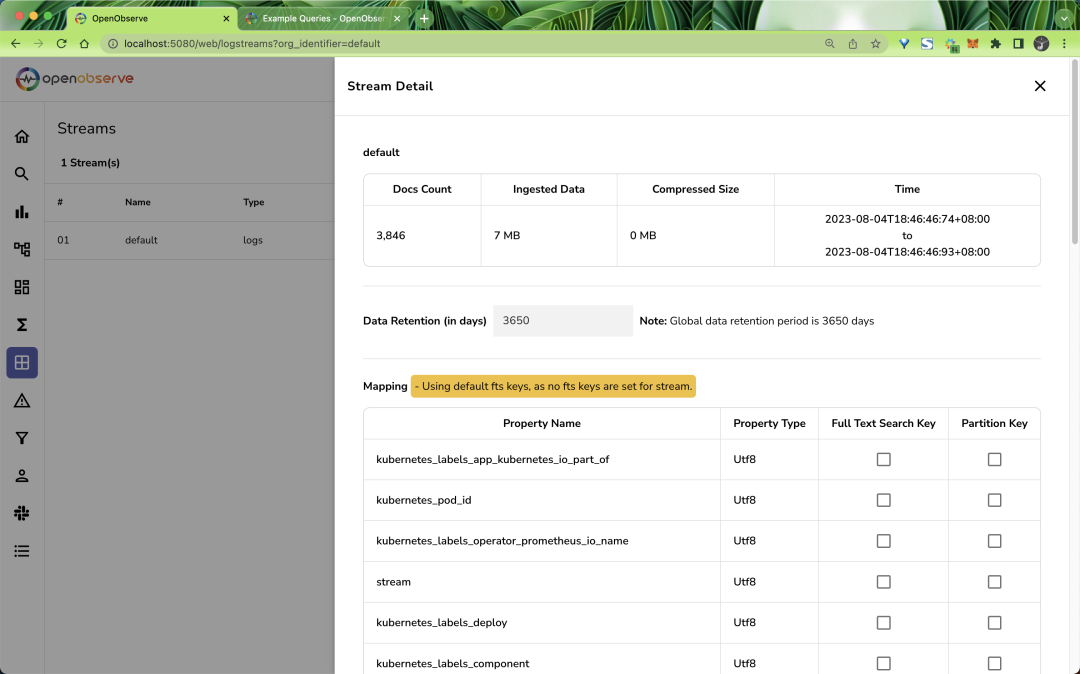The image size is (1080, 674).
Task: Go forward in the browser
Action: [39, 43]
